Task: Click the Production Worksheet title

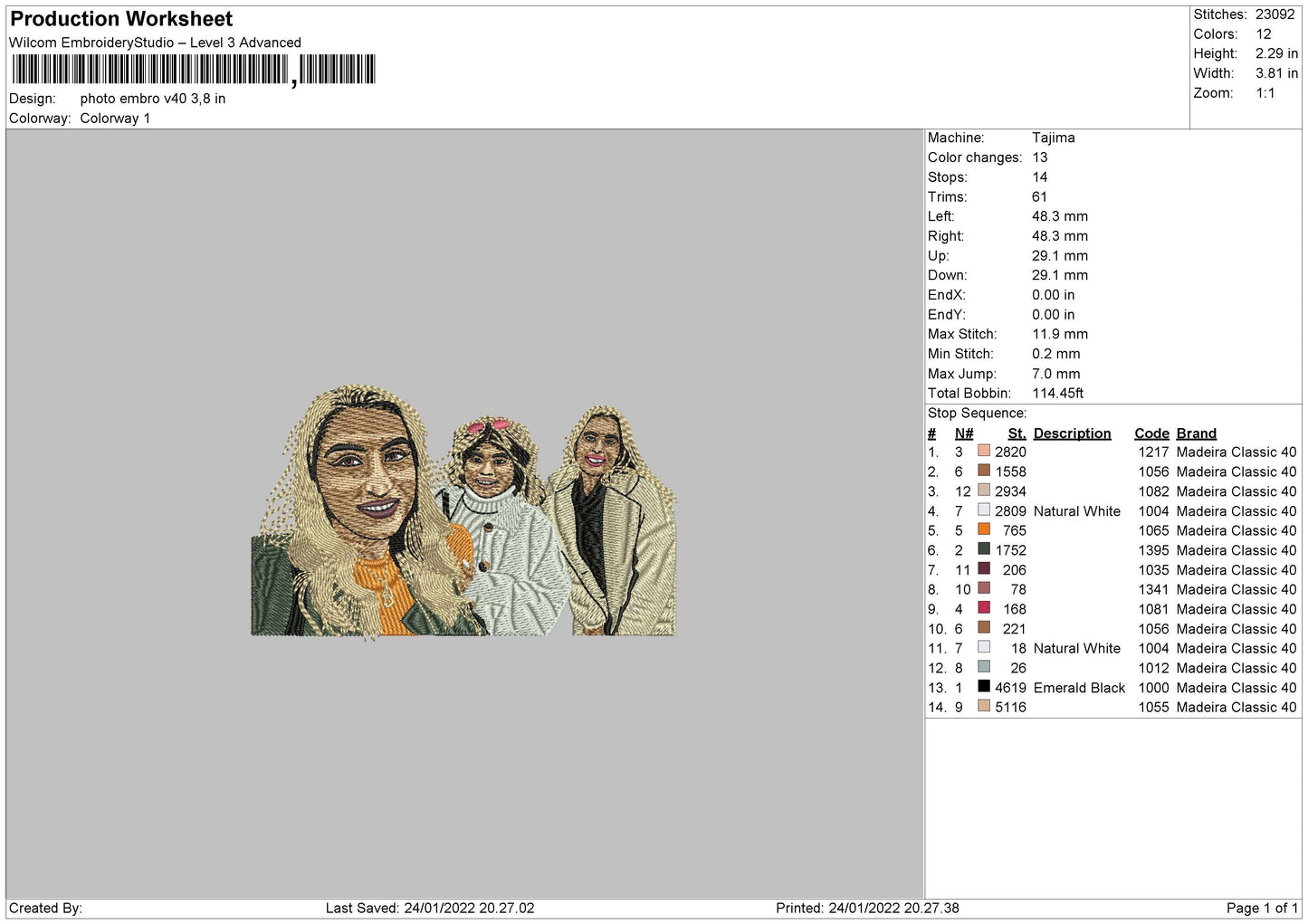Action: (121, 19)
